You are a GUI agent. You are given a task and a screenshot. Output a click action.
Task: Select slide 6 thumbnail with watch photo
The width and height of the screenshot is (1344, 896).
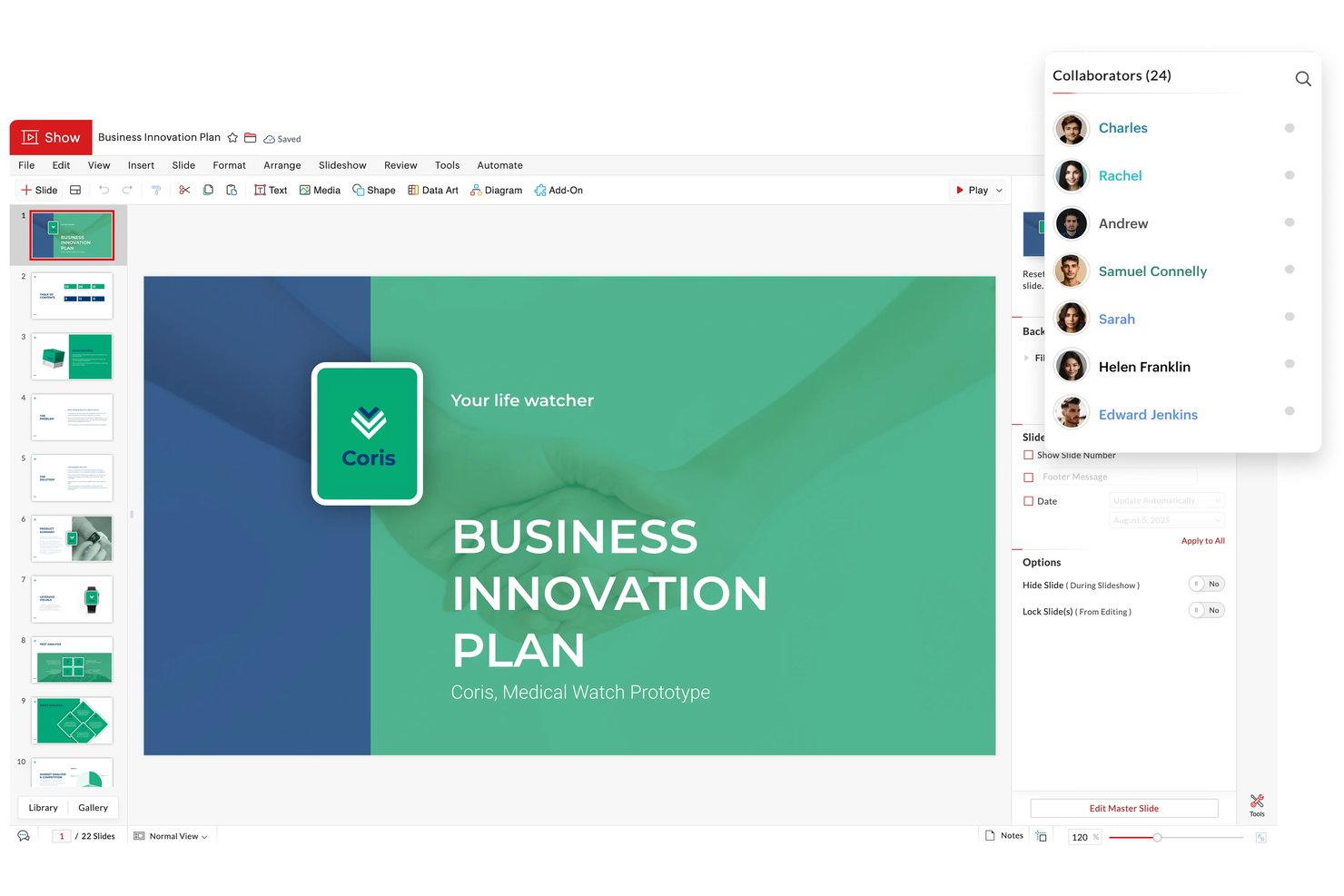[x=72, y=538]
